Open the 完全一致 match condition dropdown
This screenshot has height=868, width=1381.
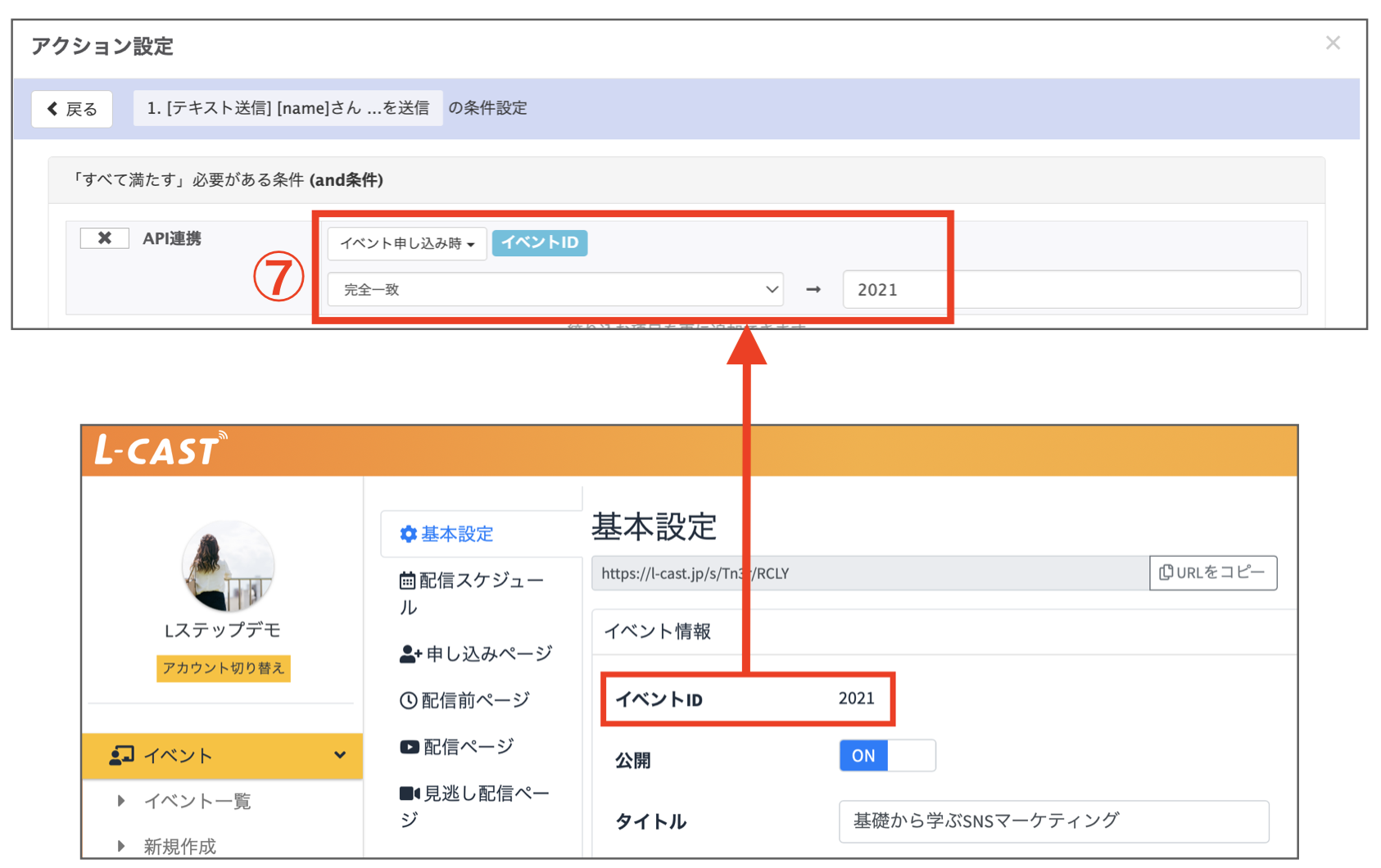click(x=555, y=289)
